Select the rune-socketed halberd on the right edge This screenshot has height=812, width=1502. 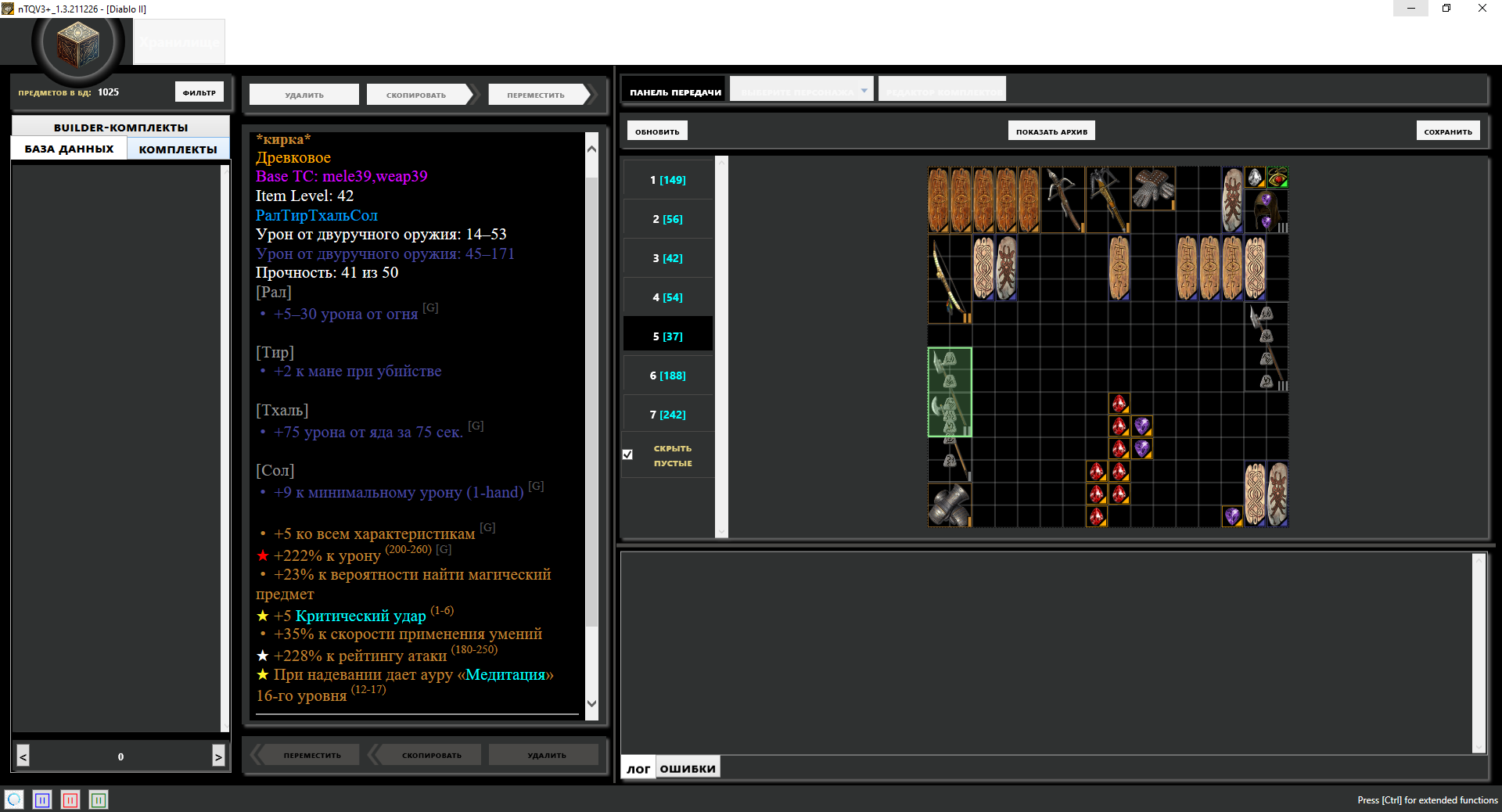click(1267, 347)
